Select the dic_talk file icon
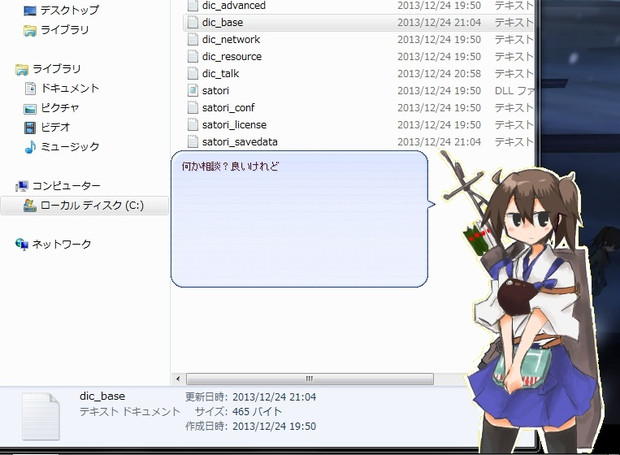This screenshot has width=620, height=455. tap(193, 74)
